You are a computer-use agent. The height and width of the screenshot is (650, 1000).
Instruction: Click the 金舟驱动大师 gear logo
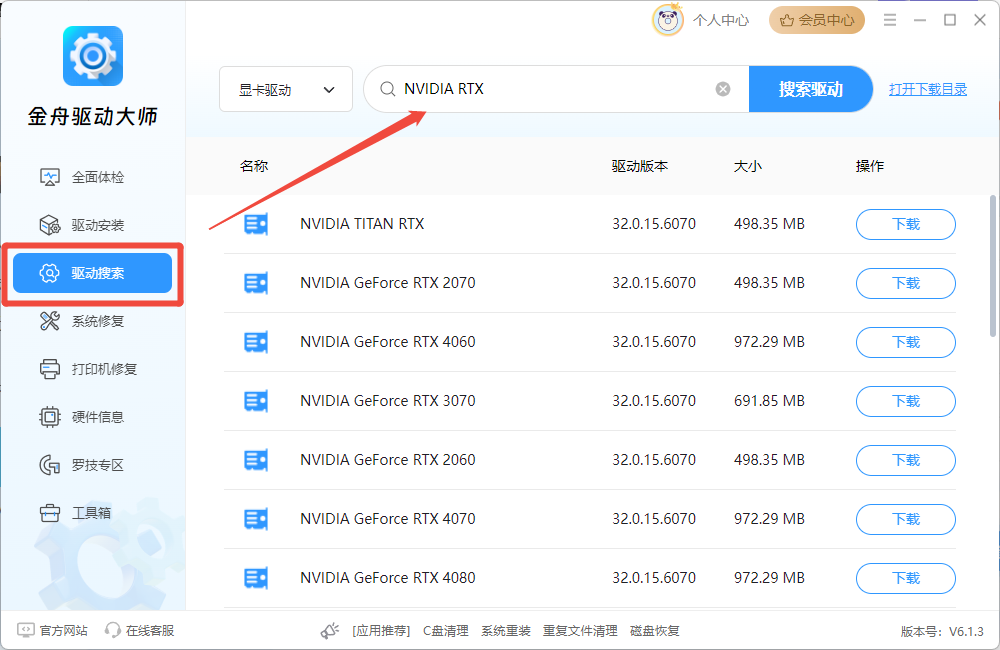pyautogui.click(x=93, y=56)
